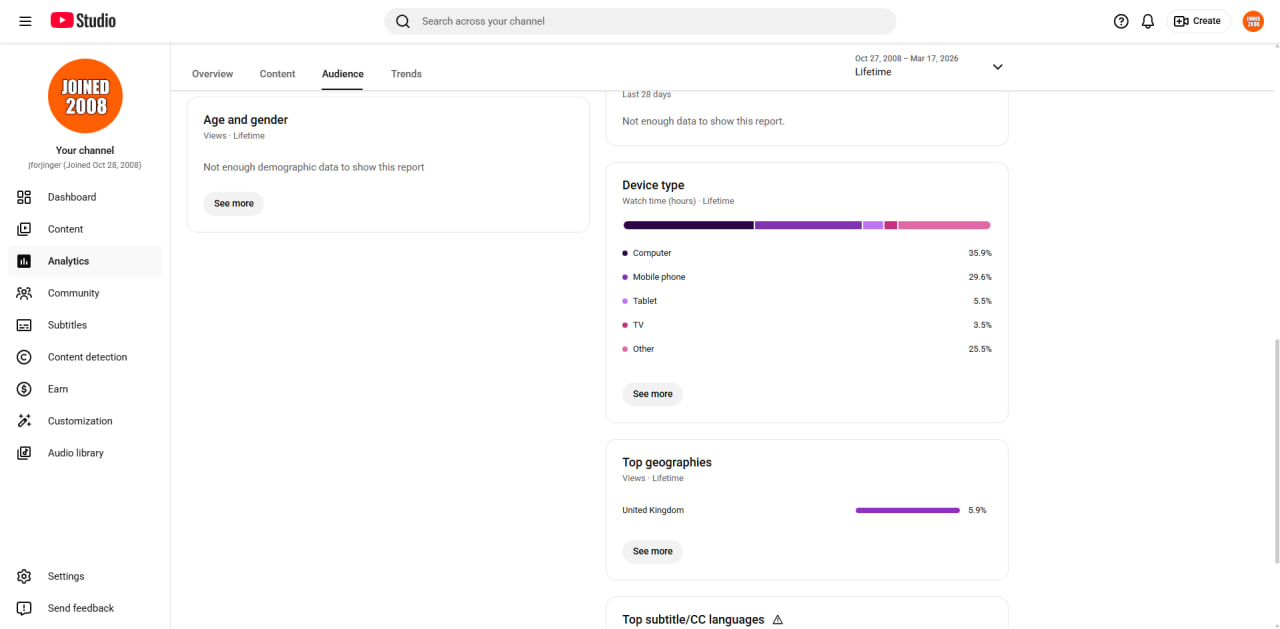Click the Earn dollar icon
The width and height of the screenshot is (1280, 629).
[x=24, y=389]
